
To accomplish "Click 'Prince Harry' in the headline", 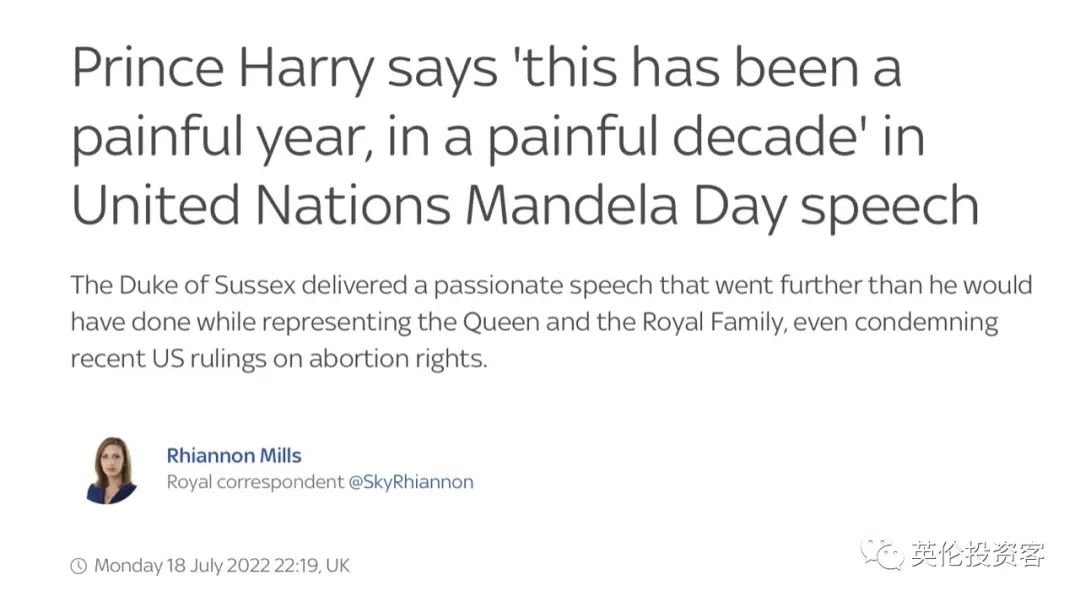I will click(222, 70).
